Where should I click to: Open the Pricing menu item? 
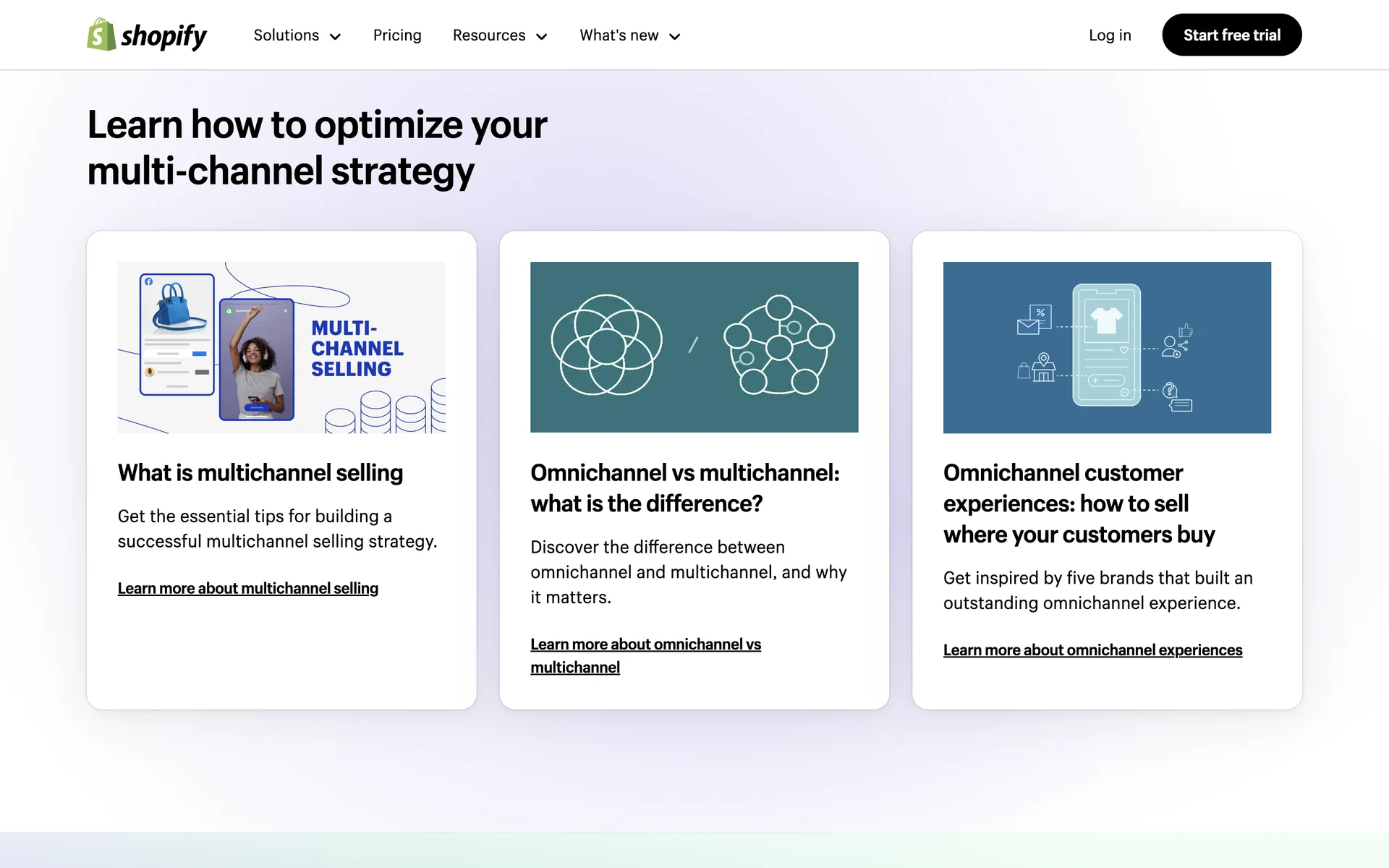coord(397,35)
